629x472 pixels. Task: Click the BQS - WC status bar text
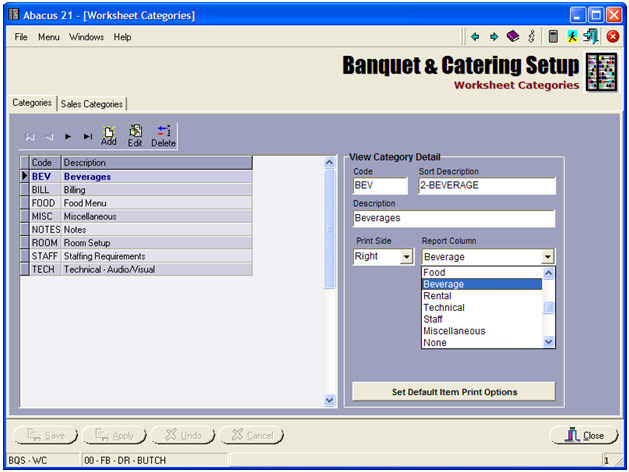click(28, 460)
